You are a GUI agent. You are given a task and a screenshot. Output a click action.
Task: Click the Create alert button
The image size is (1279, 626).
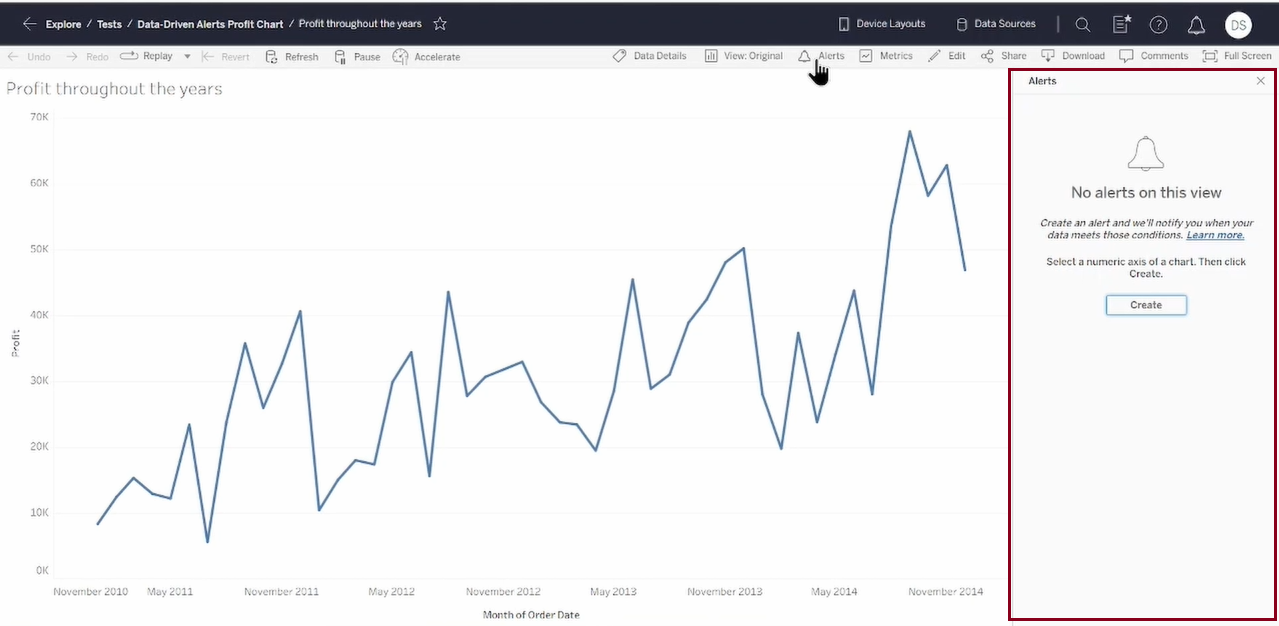(1146, 305)
